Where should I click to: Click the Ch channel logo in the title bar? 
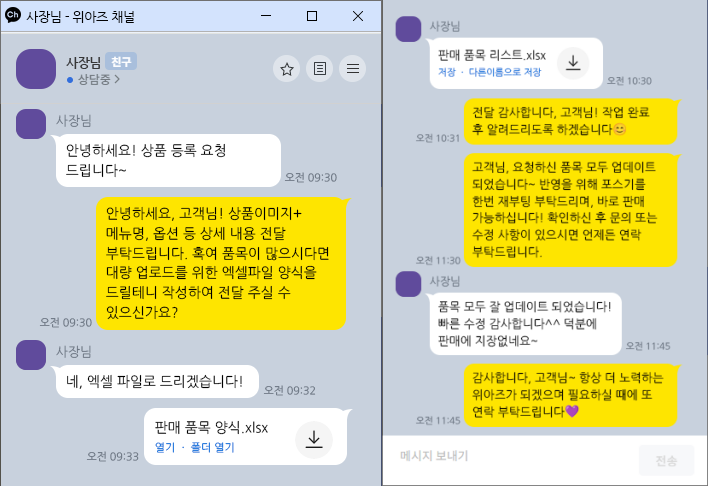[x=13, y=15]
